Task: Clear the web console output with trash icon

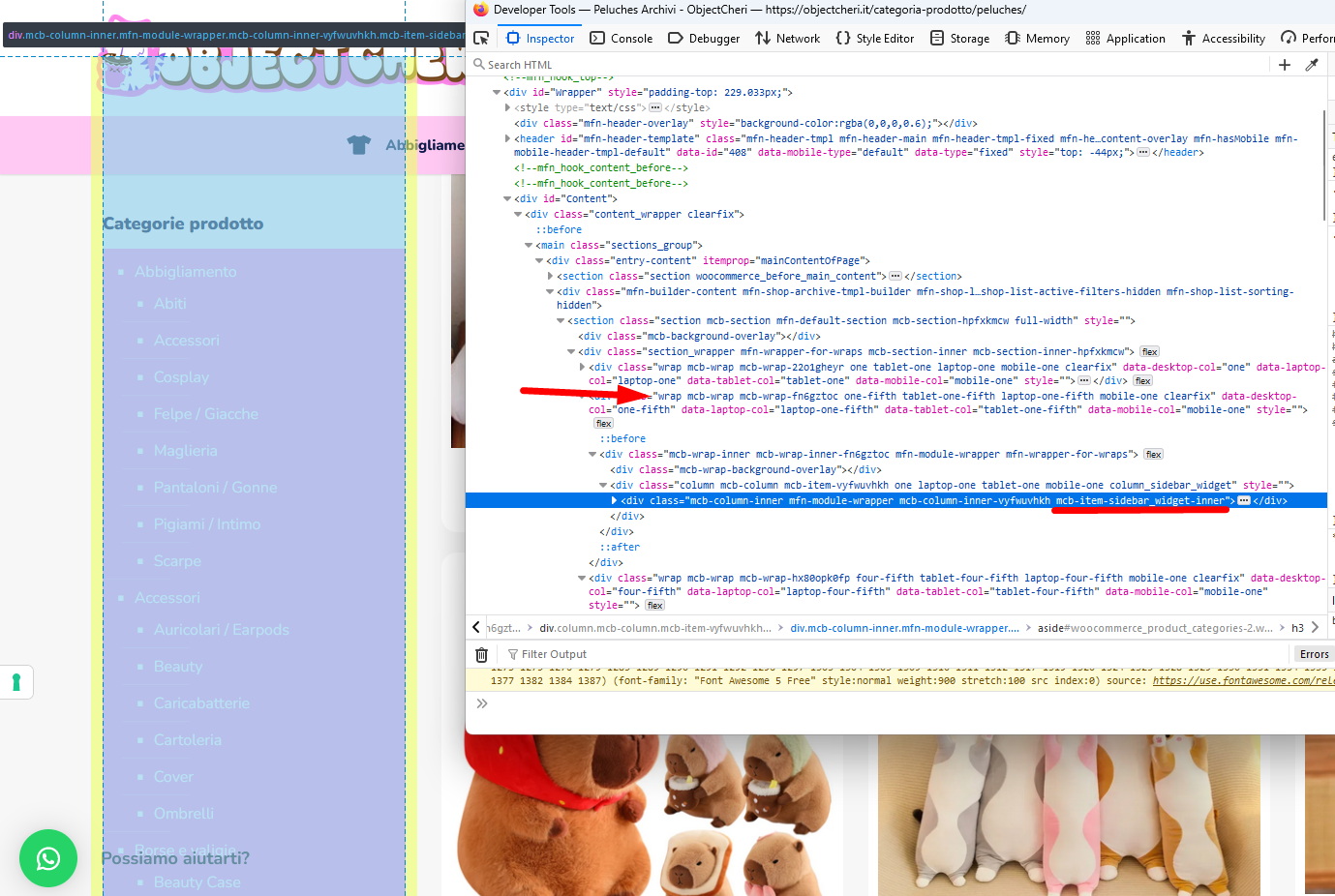Action: (x=481, y=654)
